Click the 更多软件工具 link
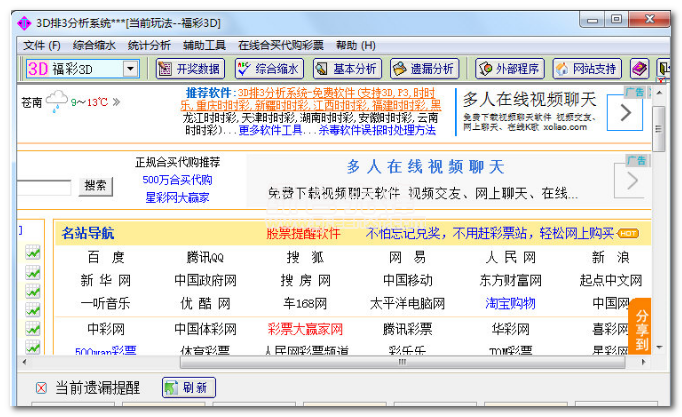Viewport: 682px width, 417px height. (270, 130)
